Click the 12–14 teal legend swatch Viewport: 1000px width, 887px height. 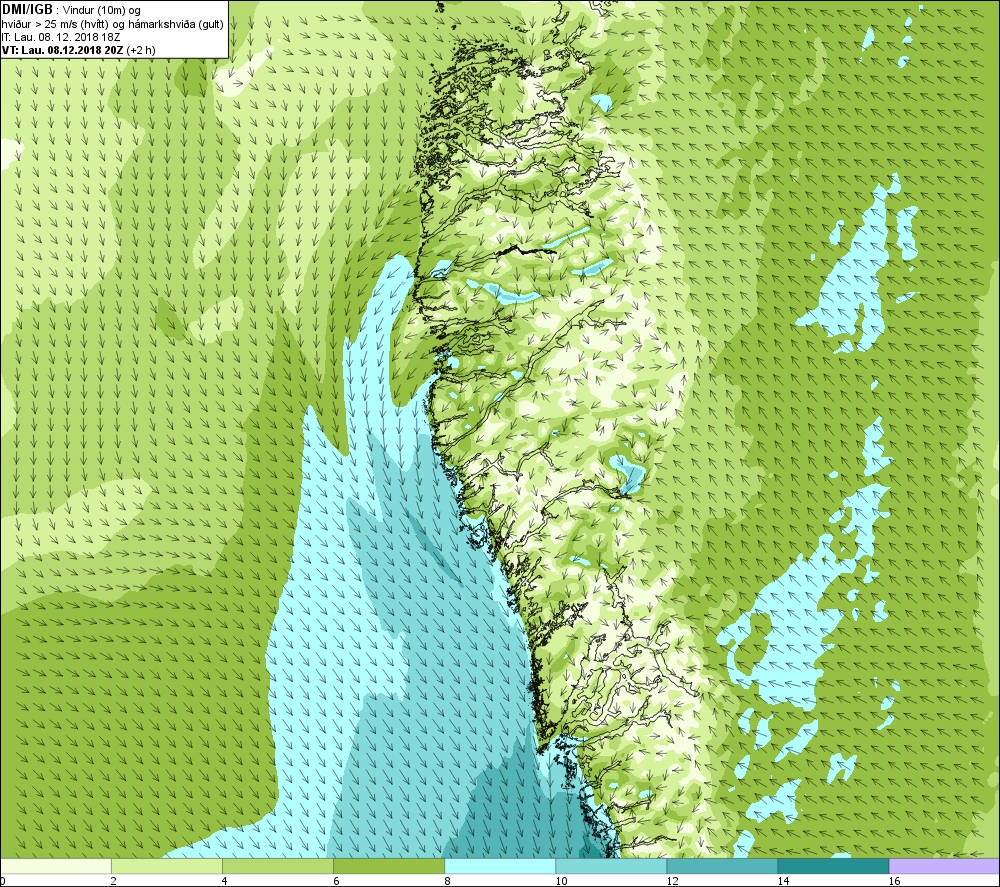pyautogui.click(x=722, y=866)
